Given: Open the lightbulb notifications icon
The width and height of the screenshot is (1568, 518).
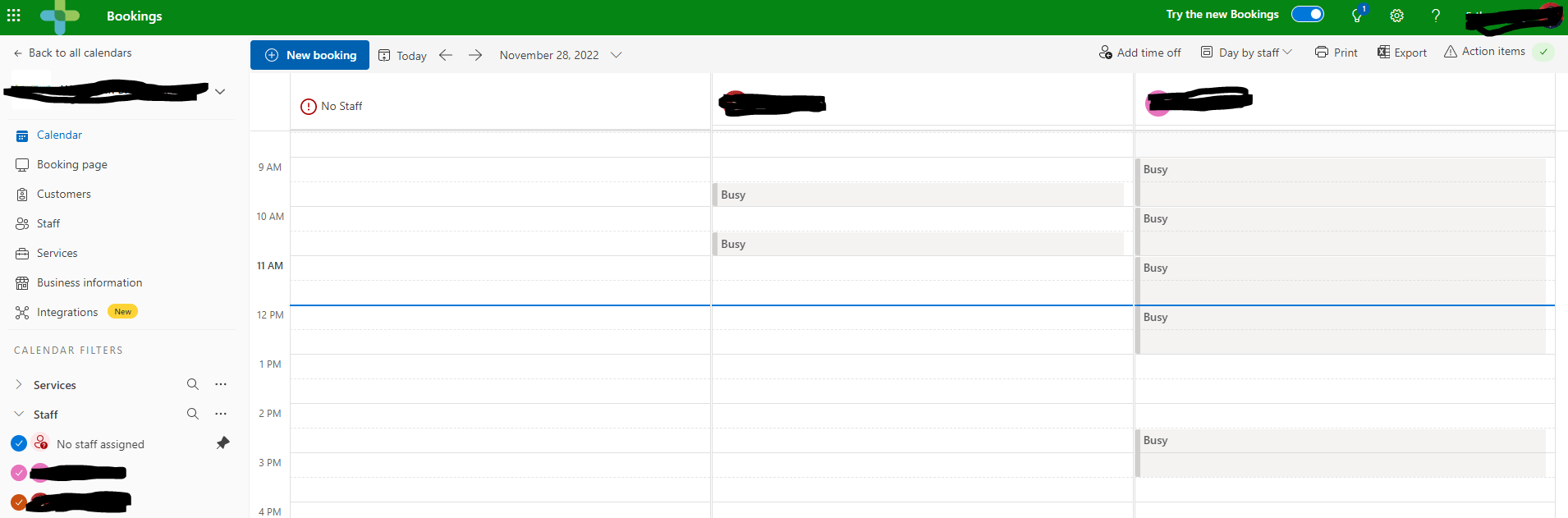Looking at the screenshot, I should (1357, 16).
